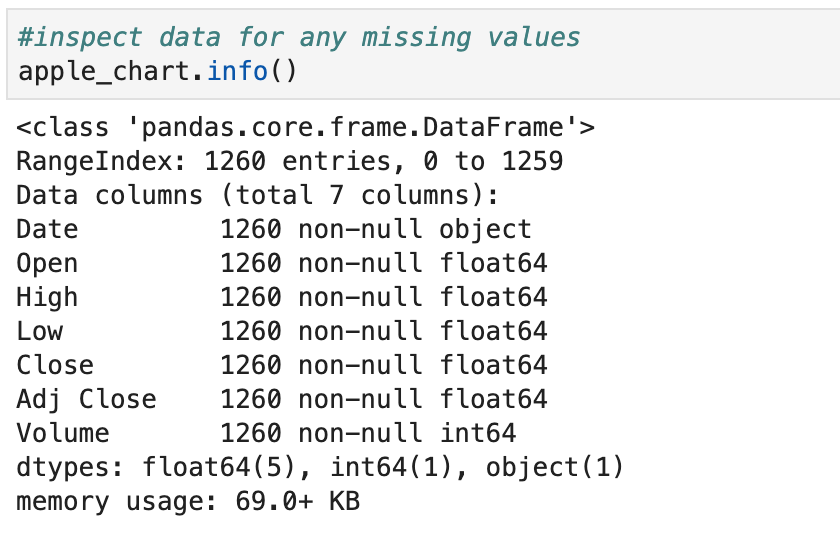The image size is (840, 534).
Task: Click the 'apple_chart' variable name in the code
Action: pos(105,72)
